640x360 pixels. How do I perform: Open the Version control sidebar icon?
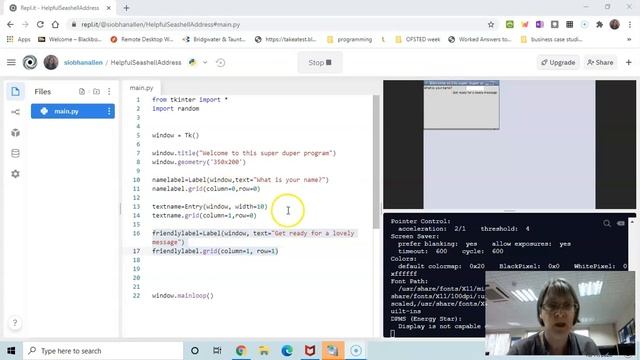click(15, 112)
